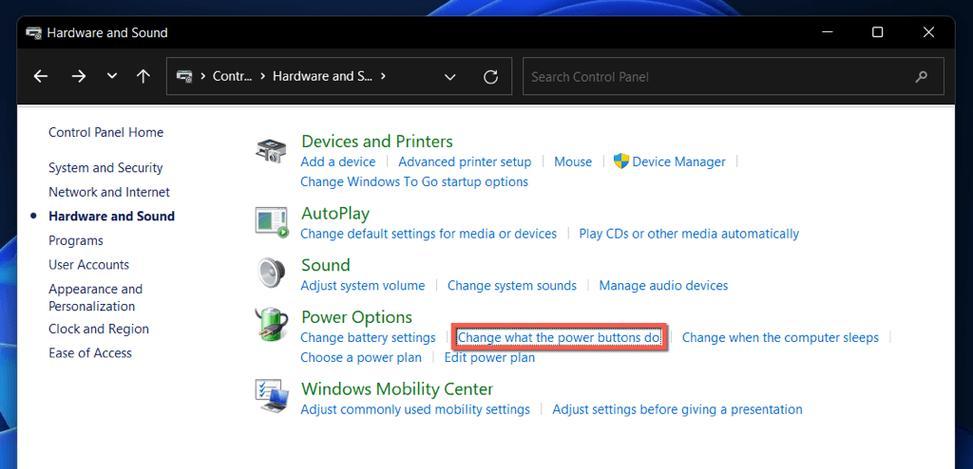Minimize the Hardware and Sound window
The width and height of the screenshot is (973, 469).
(x=827, y=32)
